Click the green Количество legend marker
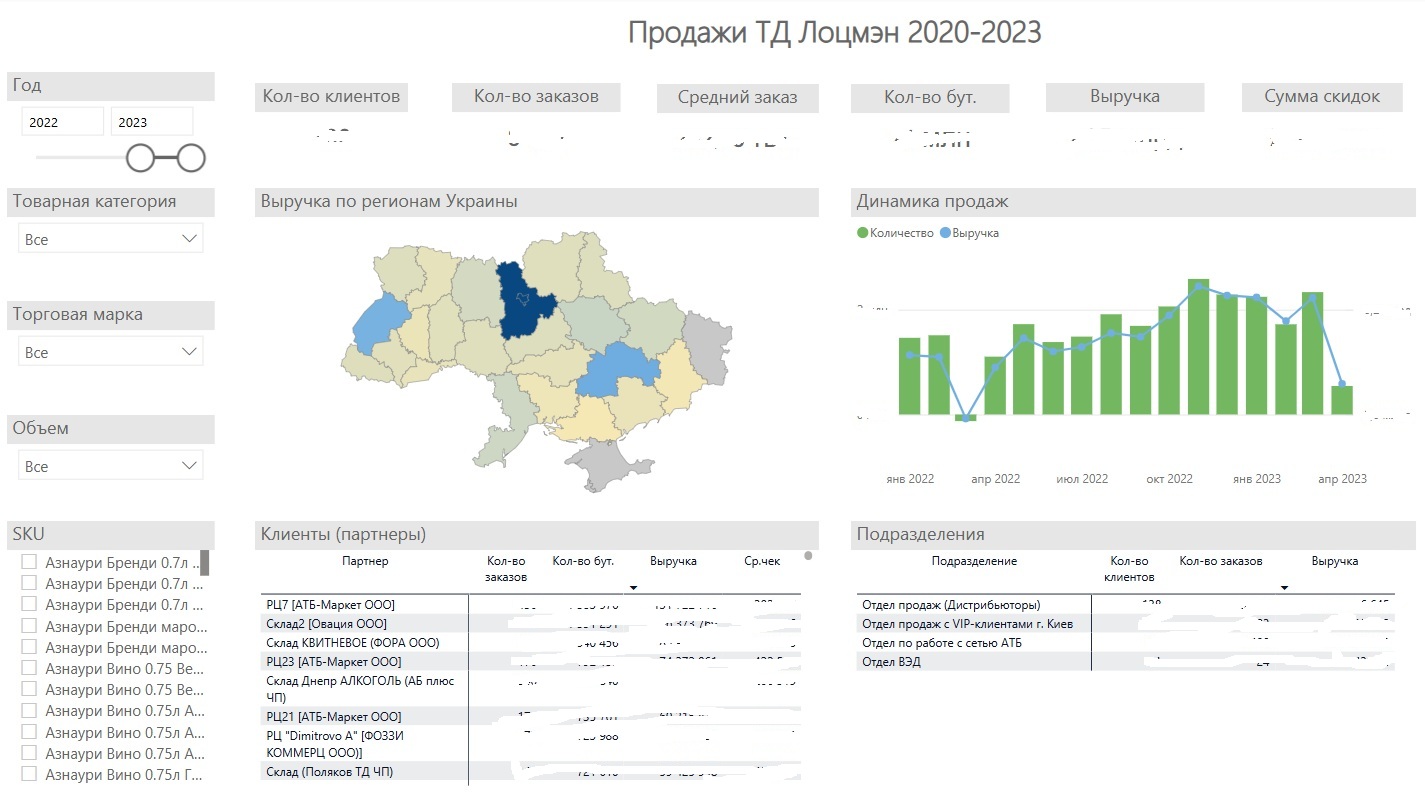Screen dimensions: 1425x799 pos(862,233)
